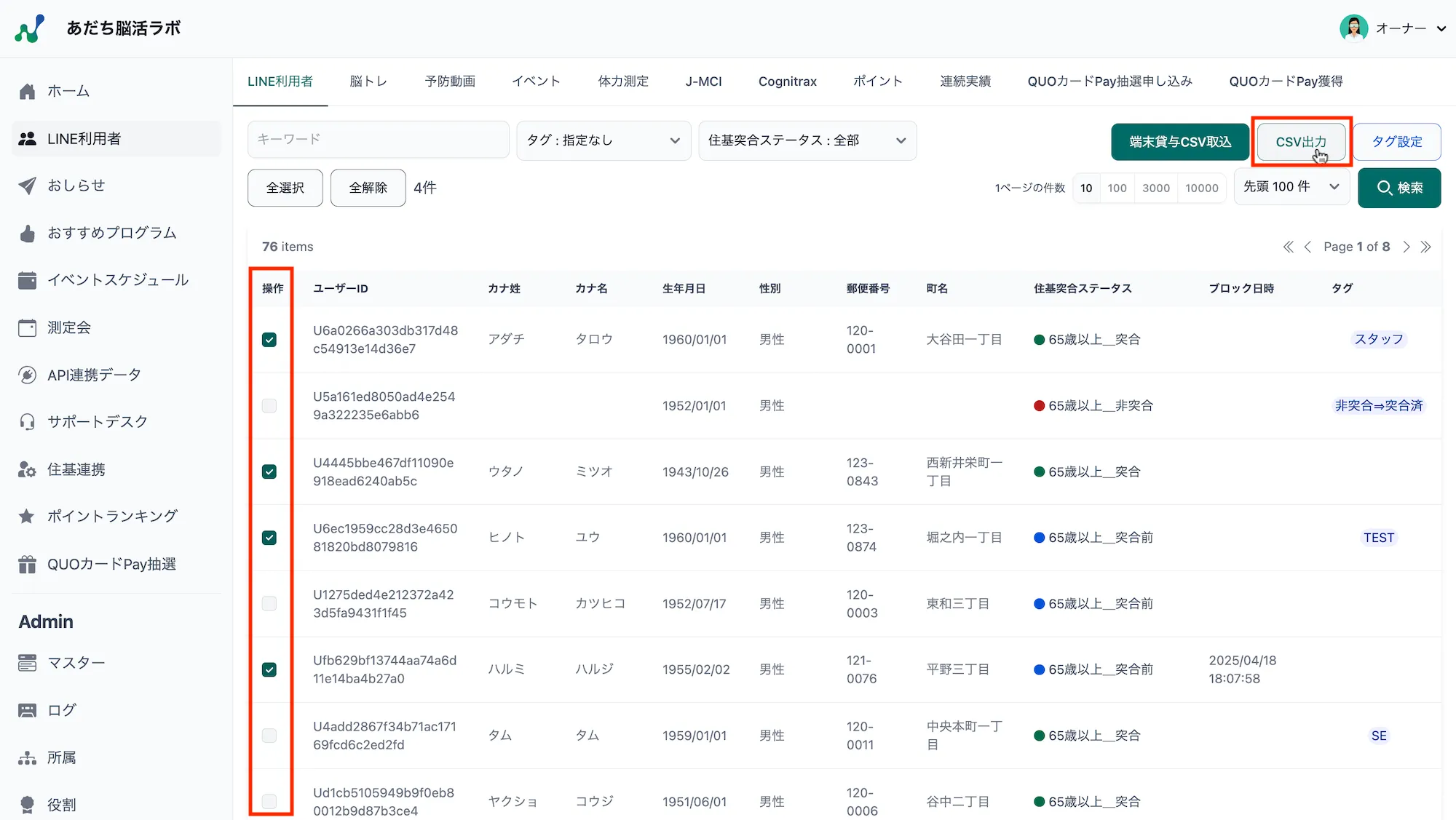The height and width of the screenshot is (820, 1456).
Task: Click the paper plane おしらせ icon
Action: point(27,186)
